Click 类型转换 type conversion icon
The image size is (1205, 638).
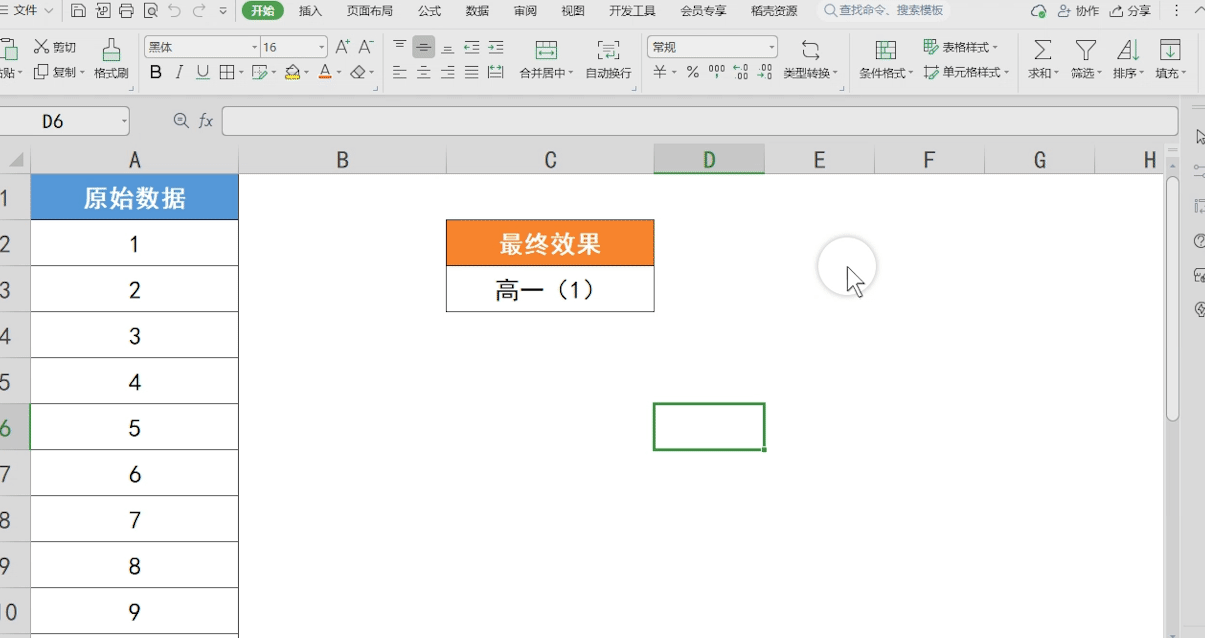[x=810, y=50]
